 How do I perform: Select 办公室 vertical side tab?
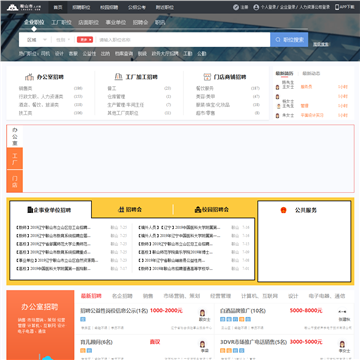[15, 136]
